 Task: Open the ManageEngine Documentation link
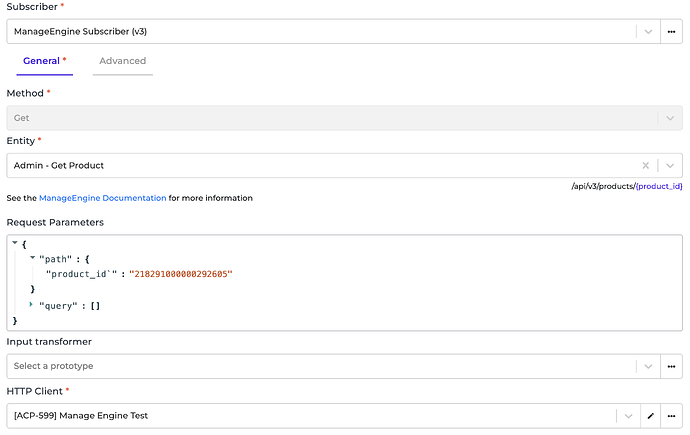(x=103, y=198)
